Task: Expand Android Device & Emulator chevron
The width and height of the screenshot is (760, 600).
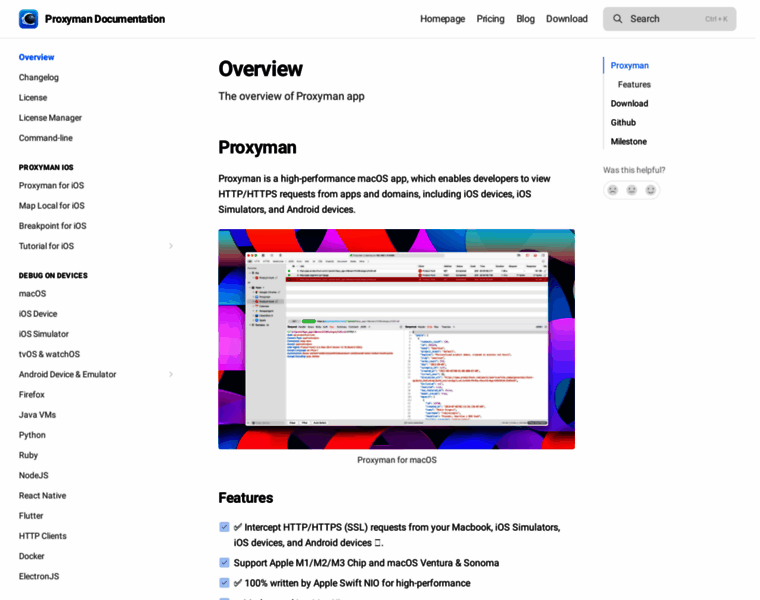Action: (171, 374)
